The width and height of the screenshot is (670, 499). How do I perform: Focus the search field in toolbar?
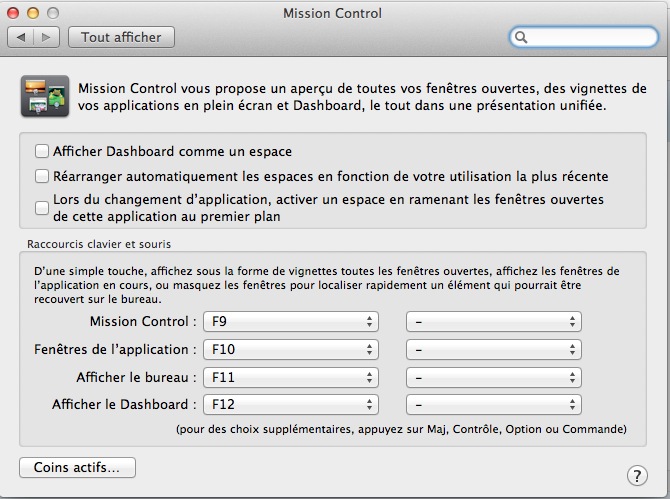pos(584,37)
